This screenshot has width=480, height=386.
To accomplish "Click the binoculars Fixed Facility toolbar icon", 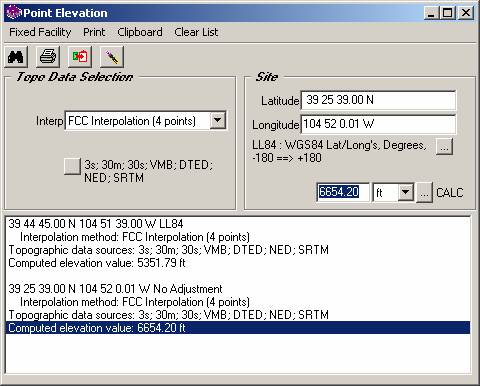I will coord(16,57).
